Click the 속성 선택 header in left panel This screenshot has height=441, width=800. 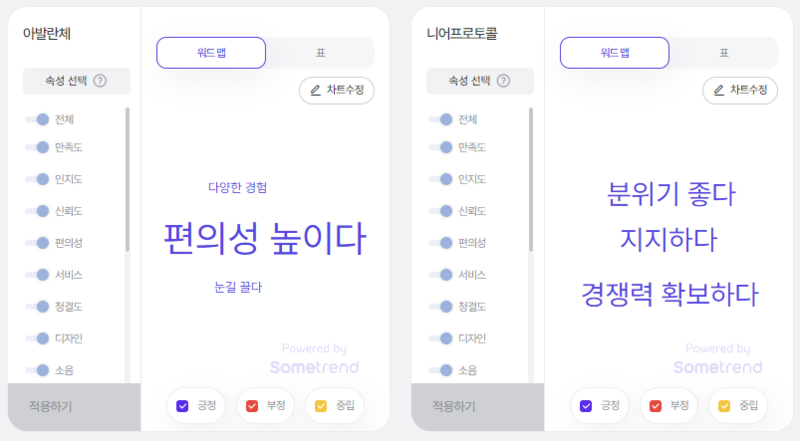click(x=70, y=82)
